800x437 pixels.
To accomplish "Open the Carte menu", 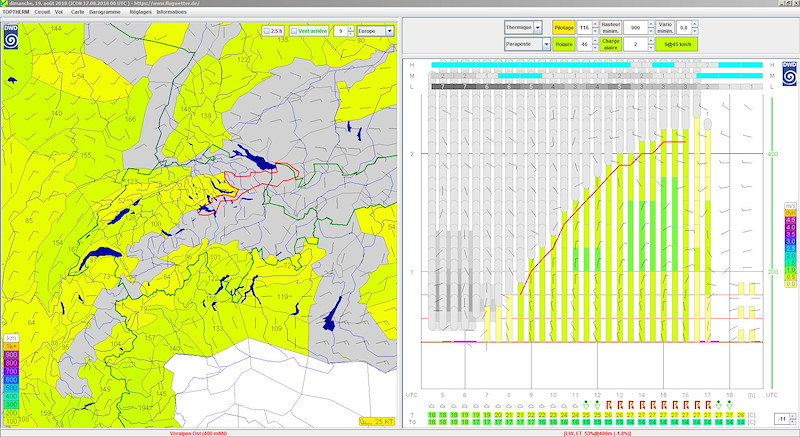I will point(78,12).
